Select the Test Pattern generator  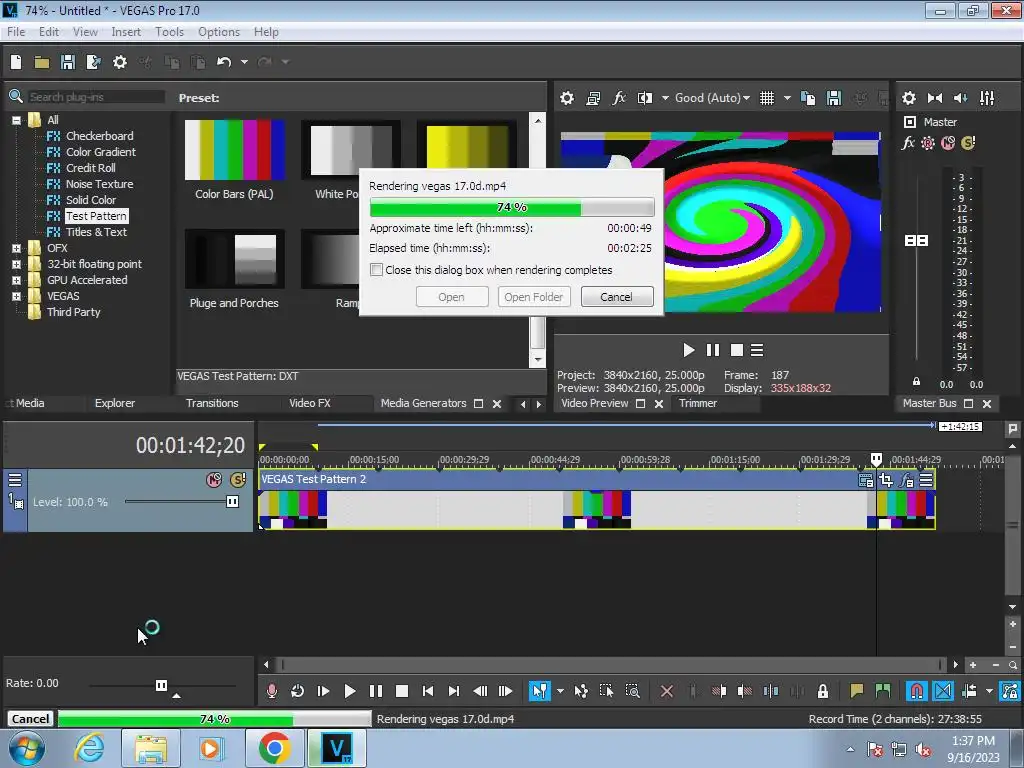click(96, 216)
